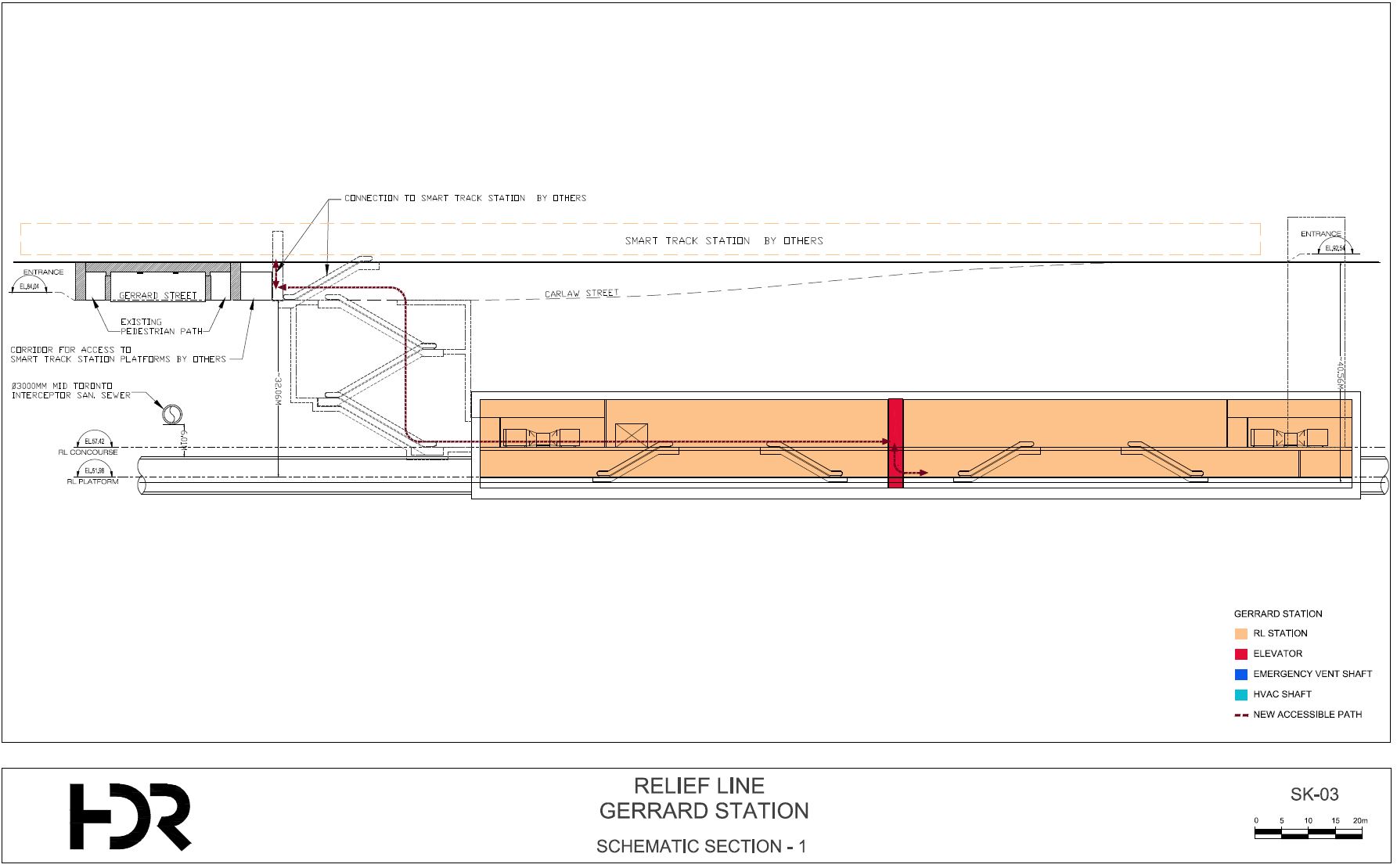Click the orange RL Station legend swatch

pyautogui.click(x=1240, y=634)
